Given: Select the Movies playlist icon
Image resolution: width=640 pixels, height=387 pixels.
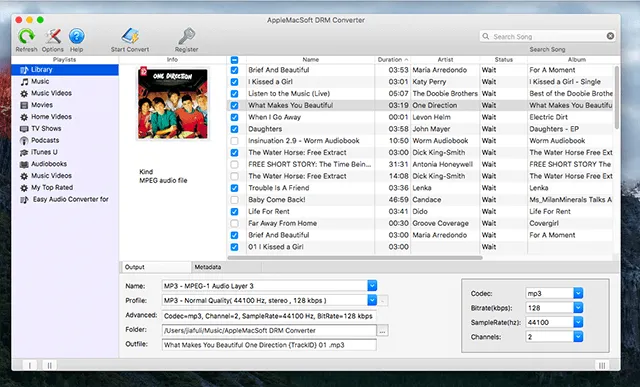Looking at the screenshot, I should click(24, 105).
